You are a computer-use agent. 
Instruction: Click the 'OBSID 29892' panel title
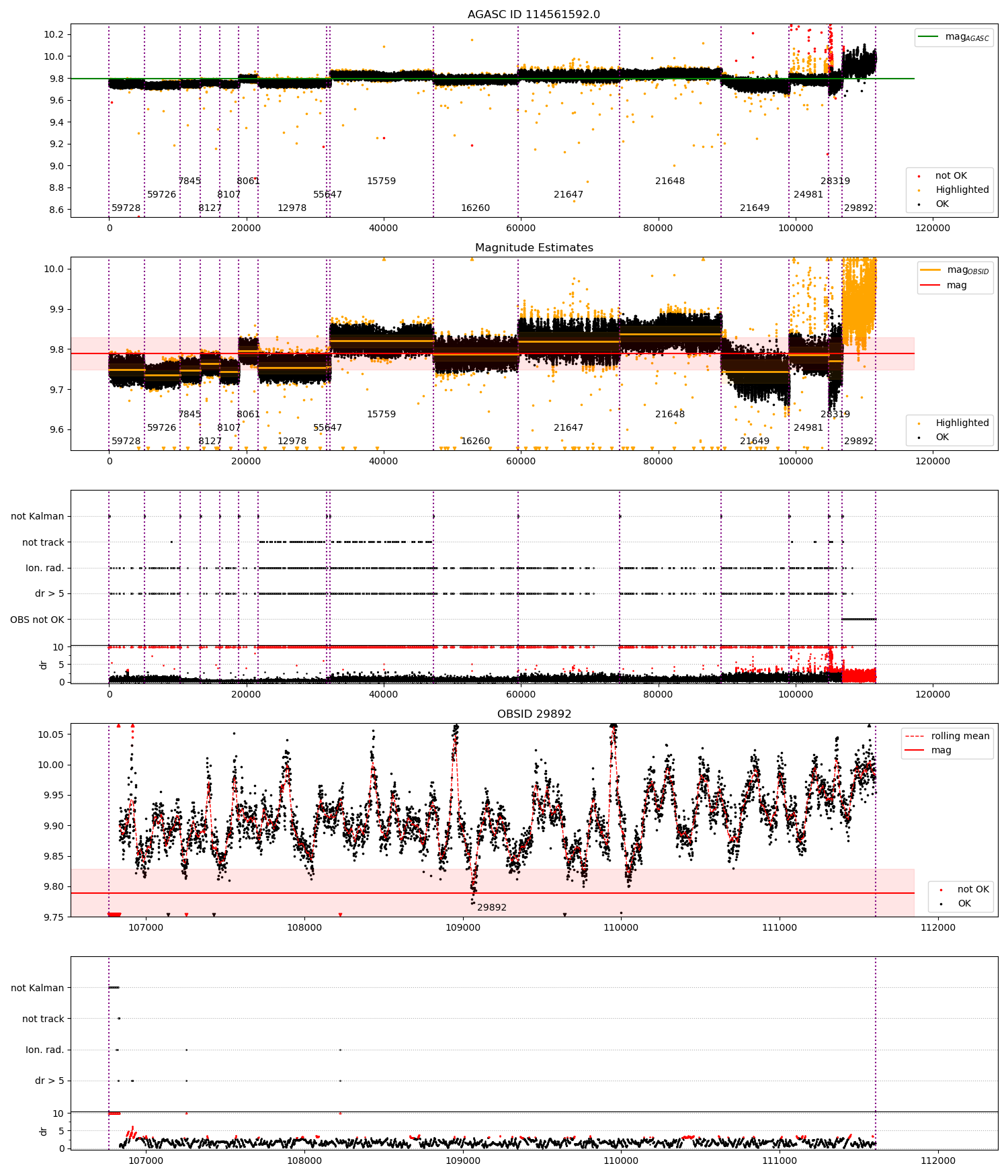[534, 714]
